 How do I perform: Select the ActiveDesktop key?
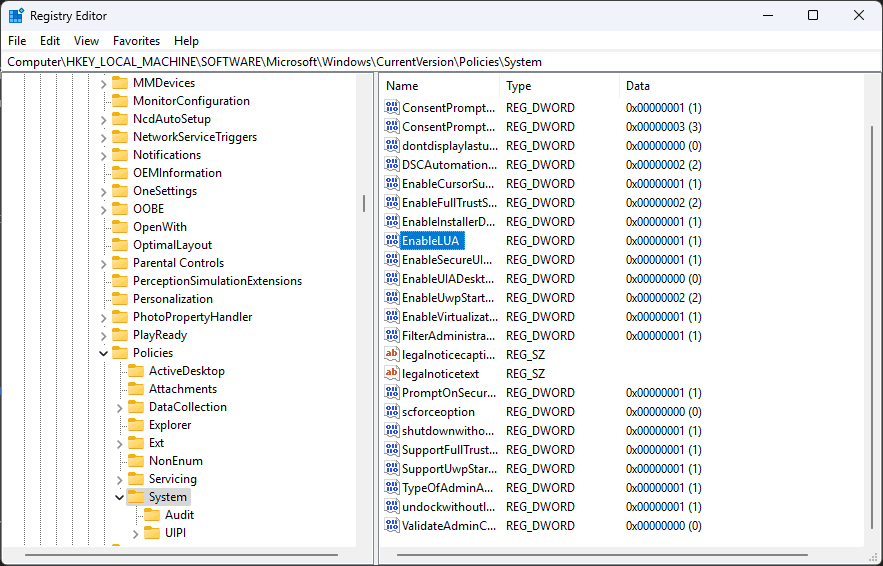(186, 371)
